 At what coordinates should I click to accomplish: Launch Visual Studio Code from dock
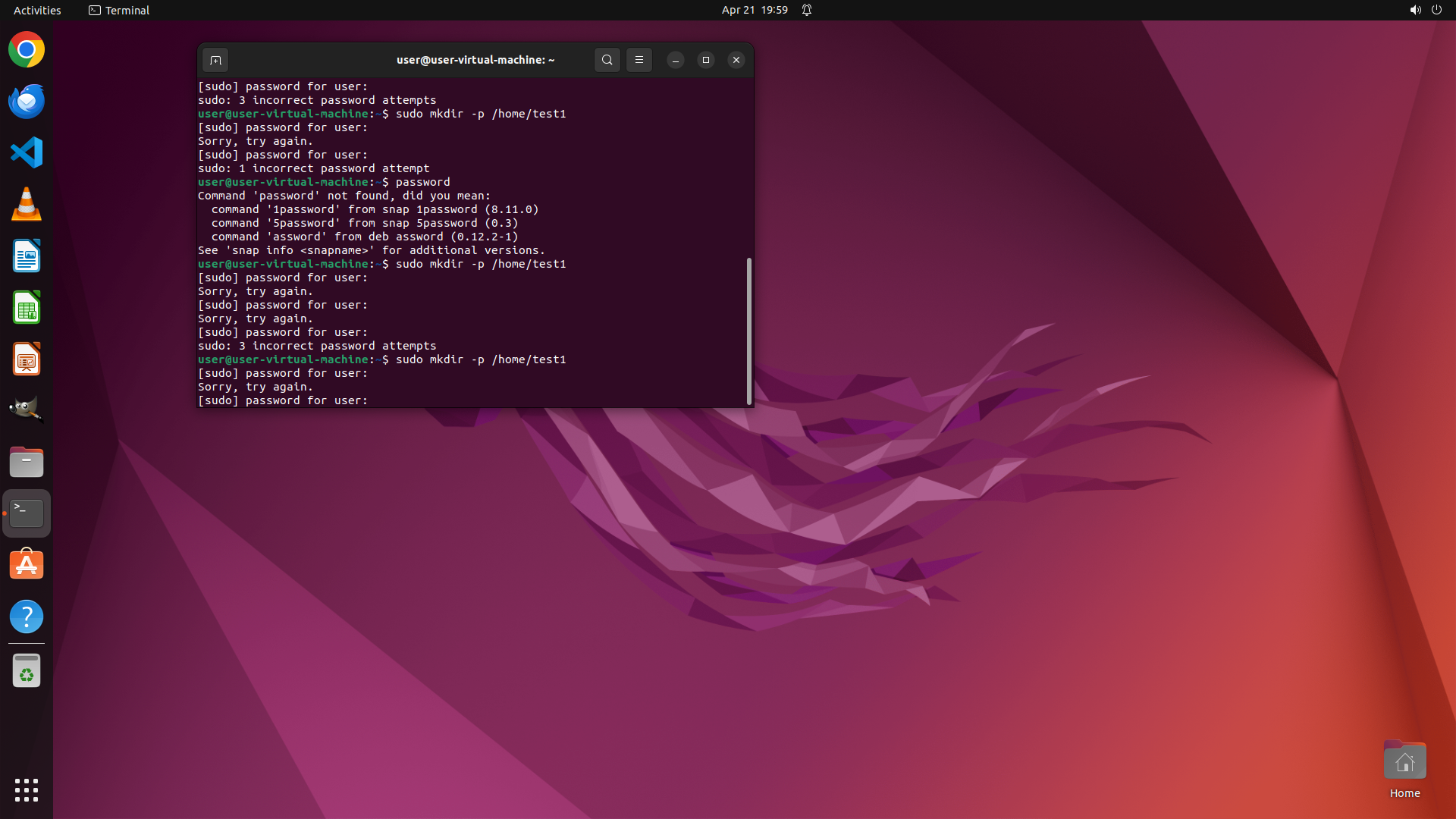pos(27,153)
